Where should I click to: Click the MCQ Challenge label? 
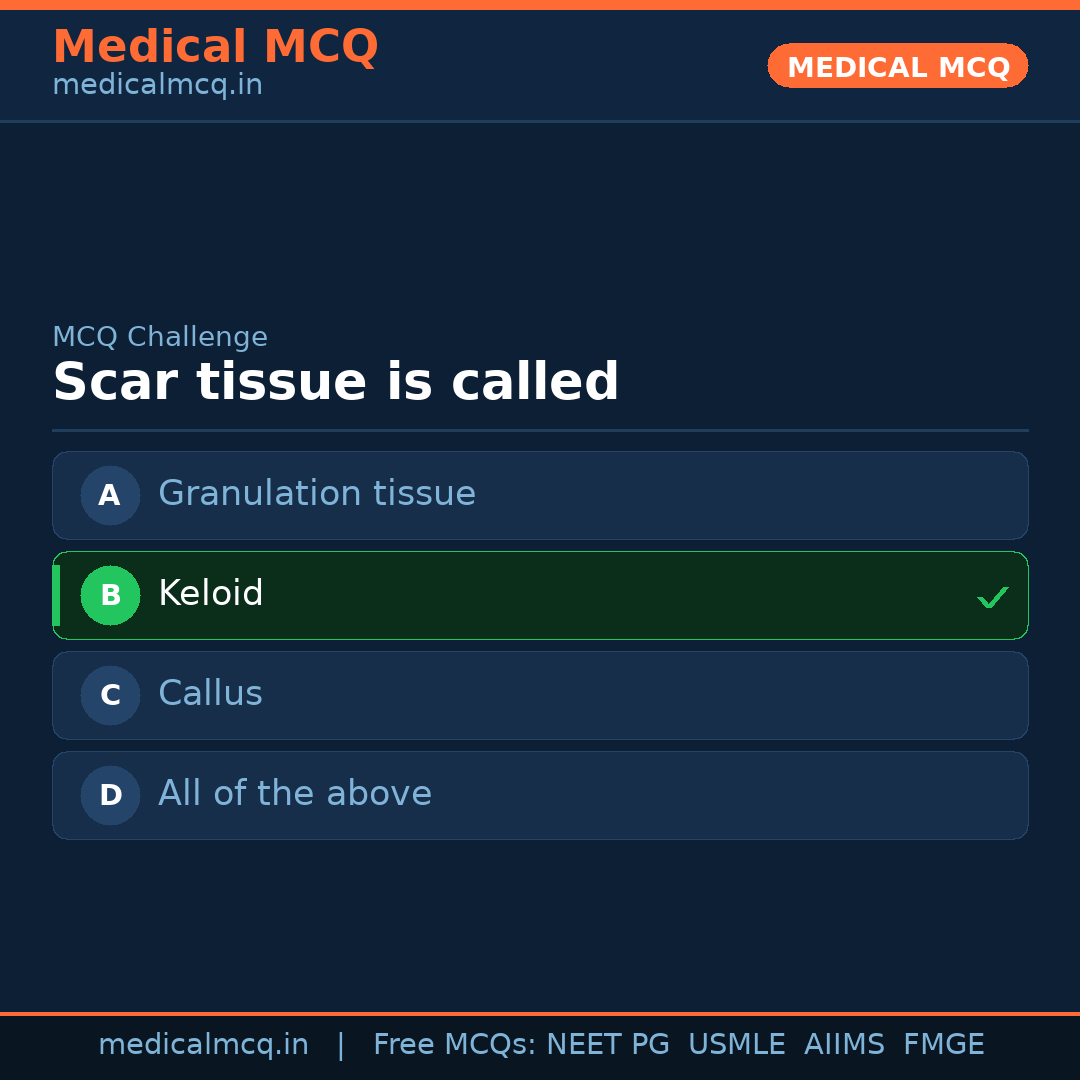(x=160, y=337)
